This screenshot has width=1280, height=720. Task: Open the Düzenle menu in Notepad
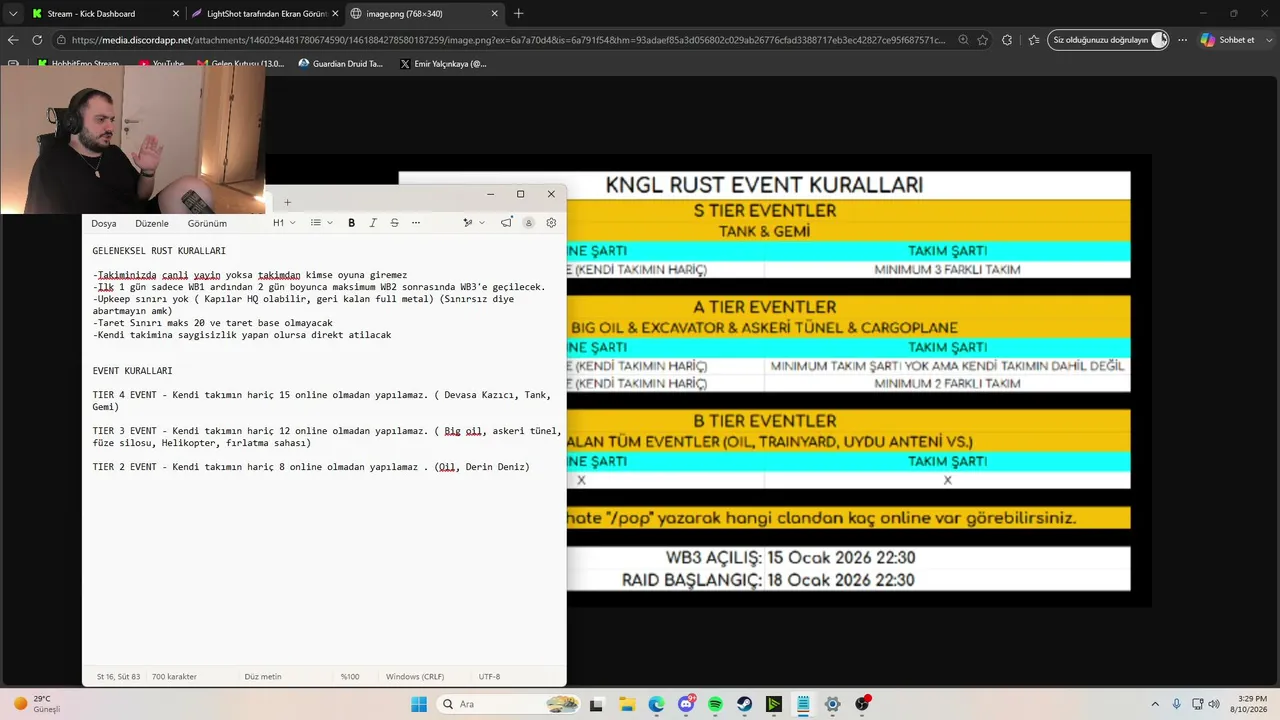pyautogui.click(x=152, y=223)
